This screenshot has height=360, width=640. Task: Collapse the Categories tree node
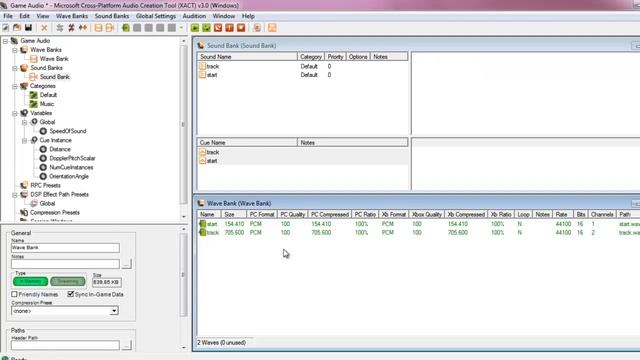point(15,86)
